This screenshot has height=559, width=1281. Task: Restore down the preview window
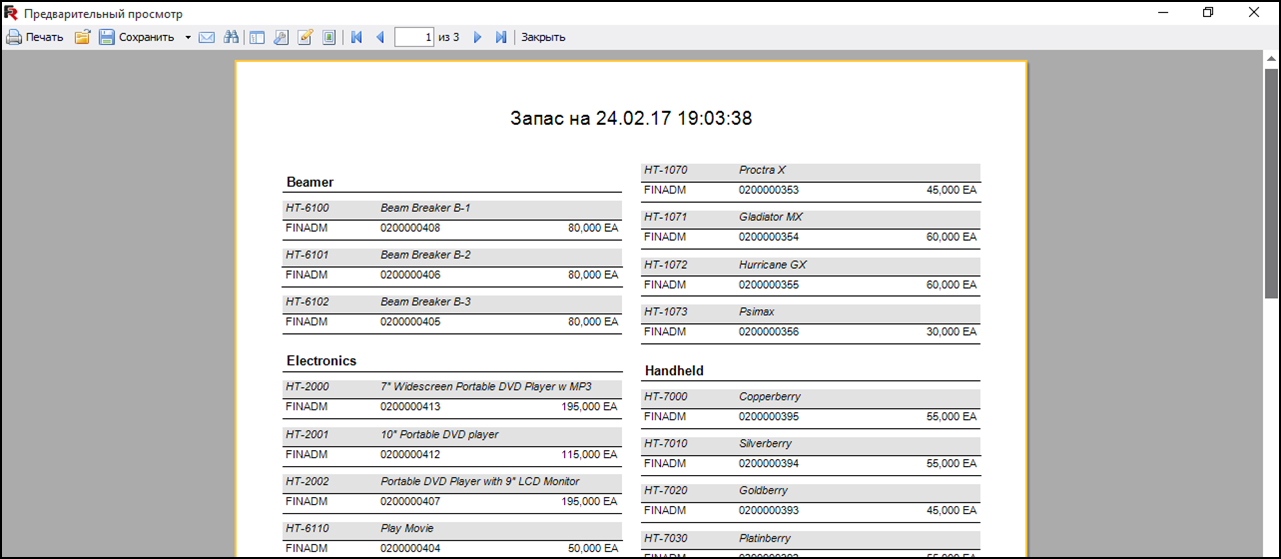click(x=1208, y=13)
